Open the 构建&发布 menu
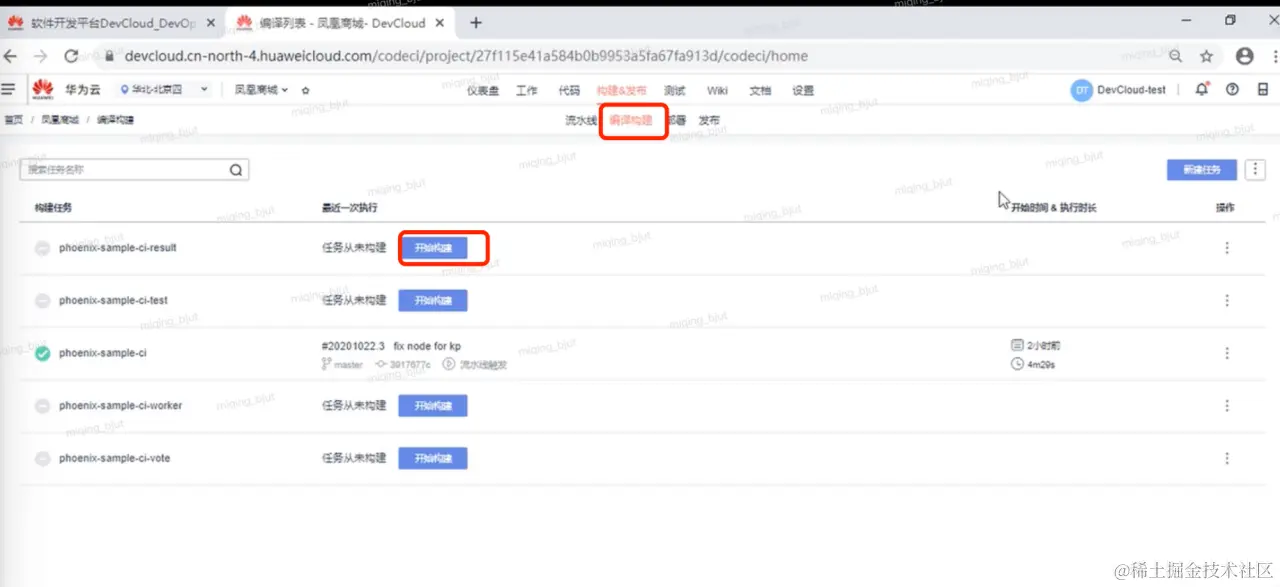Screen dimensions: 1280x587 tap(621, 90)
